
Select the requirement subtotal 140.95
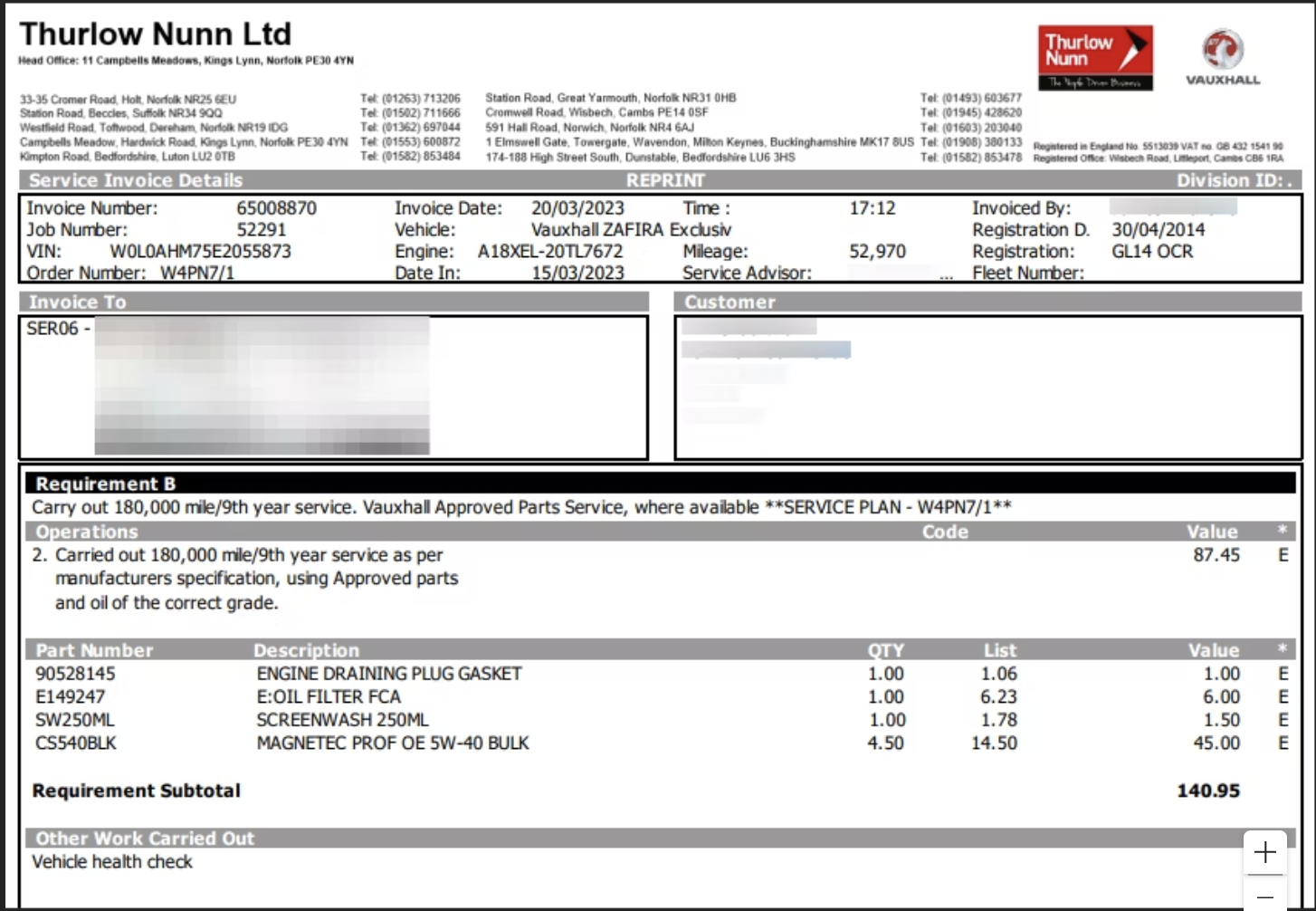(x=1208, y=791)
